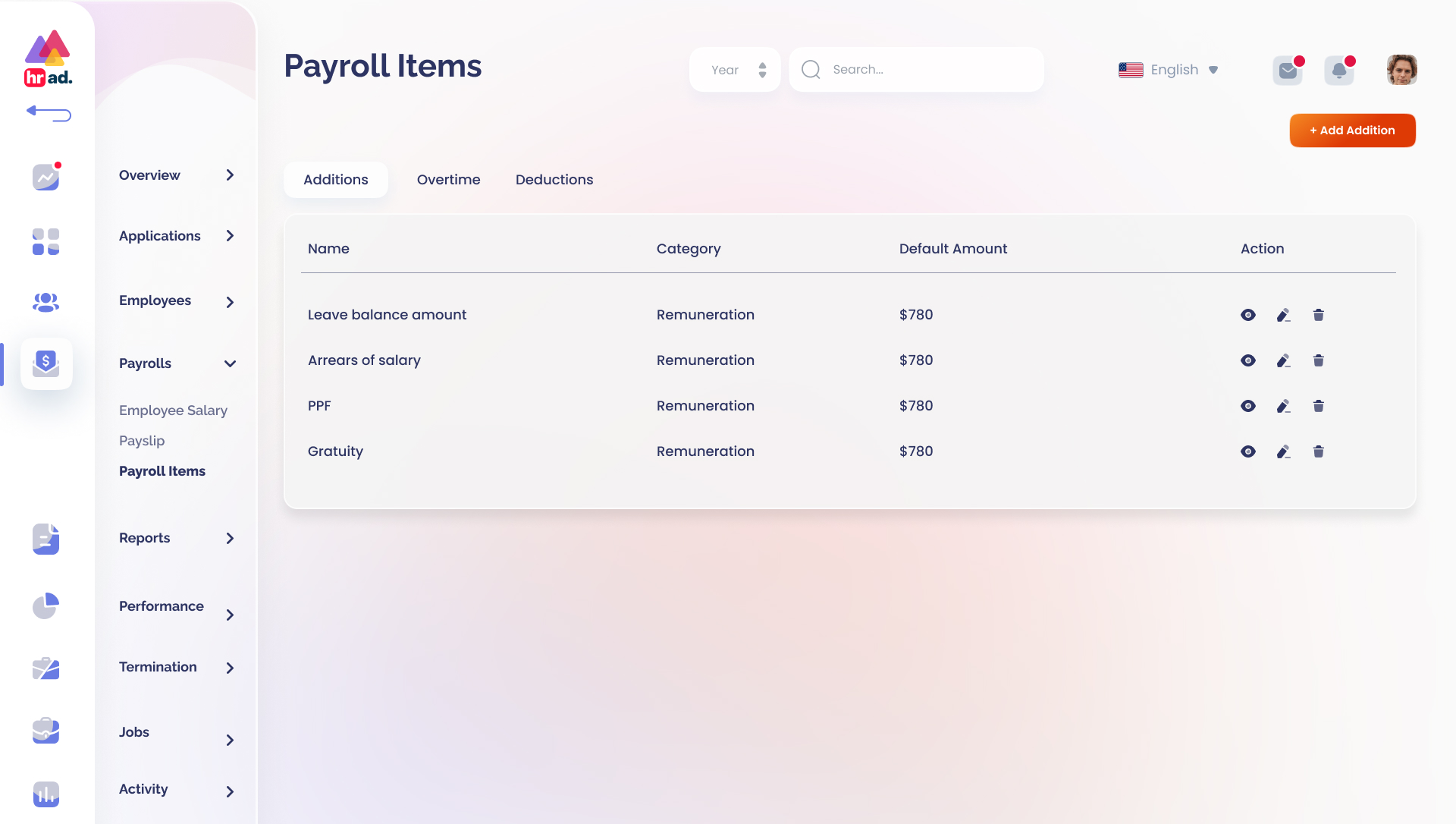Open the notifications bell icon
Screen dimensions: 1456x824
point(1338,71)
